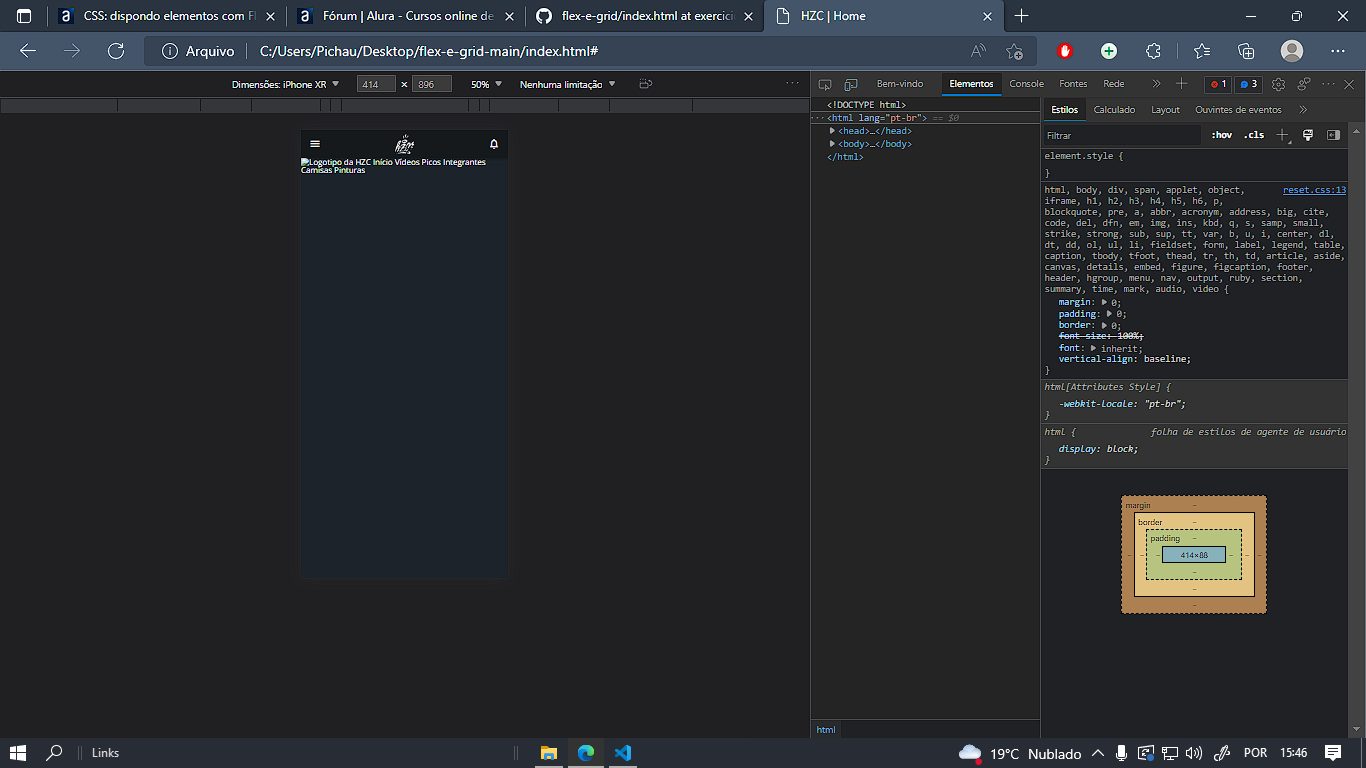1366x768 pixels.
Task: Click the red hand ad blocker extension icon
Action: (1065, 51)
